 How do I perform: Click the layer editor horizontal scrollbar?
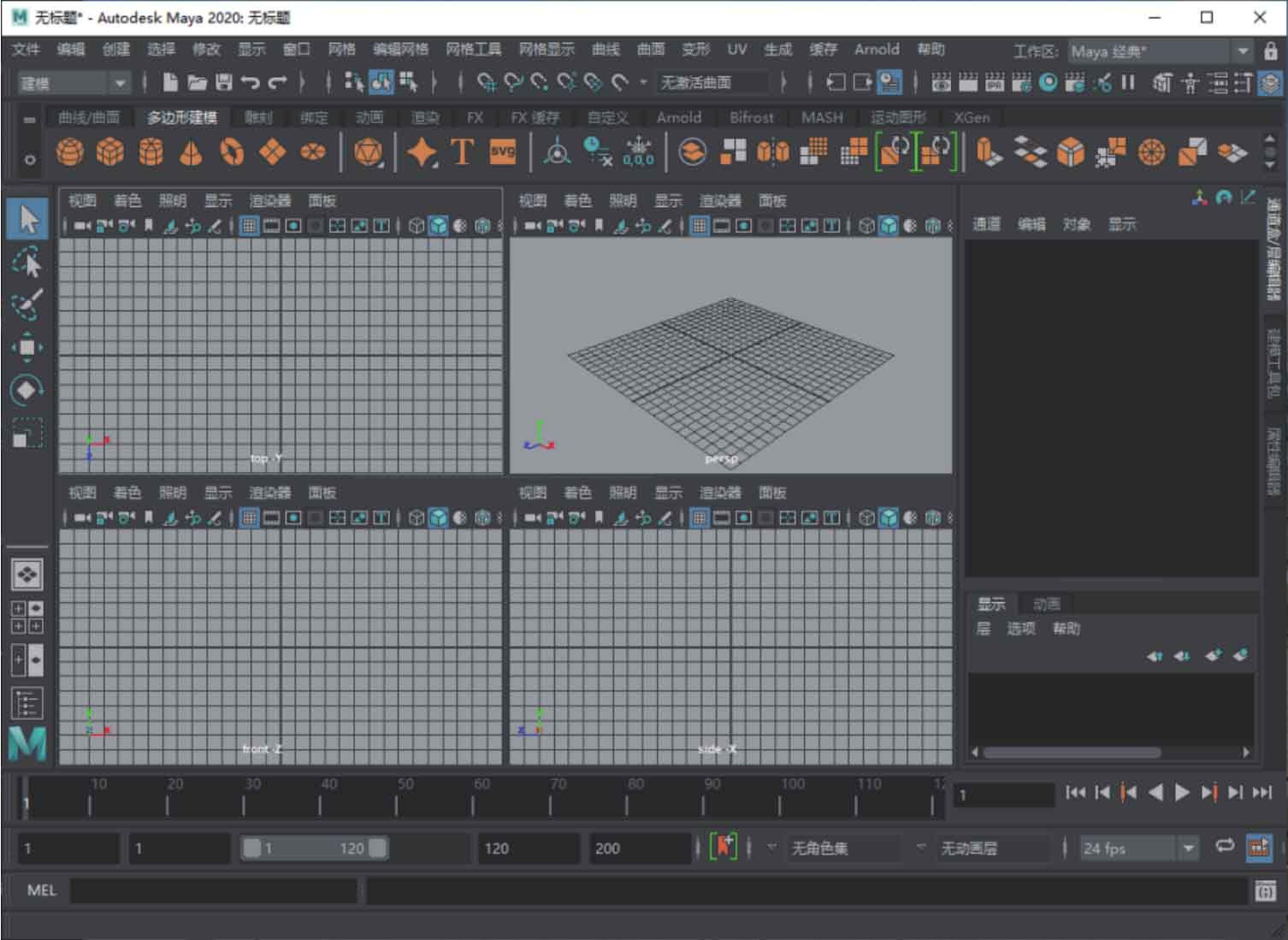(x=1072, y=753)
